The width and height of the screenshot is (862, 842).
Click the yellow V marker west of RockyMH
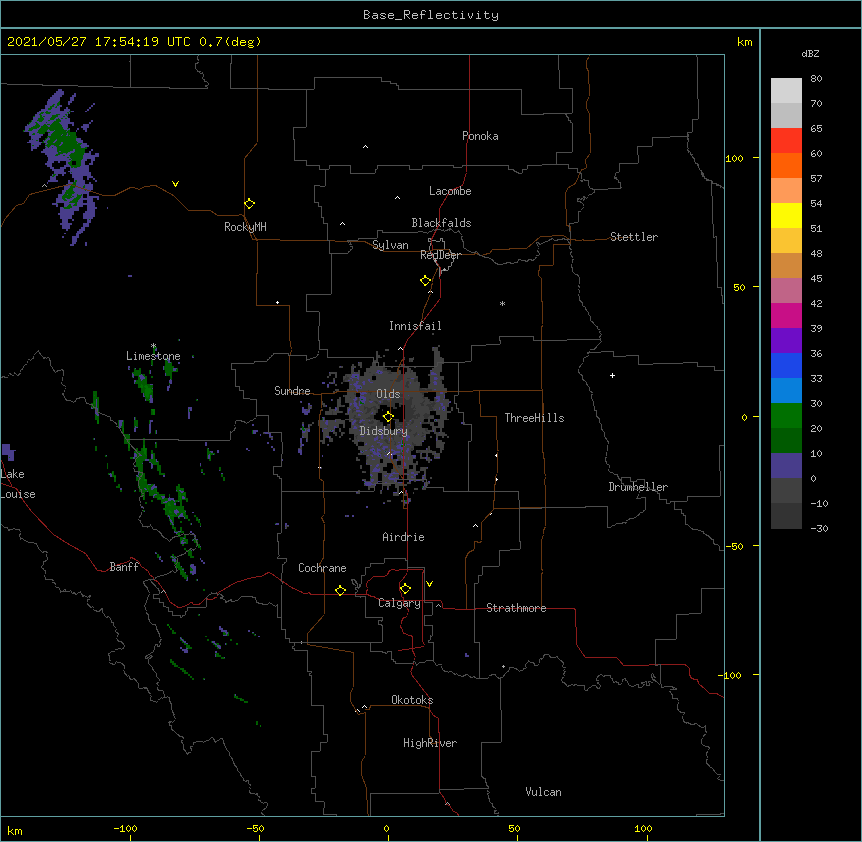click(x=175, y=184)
